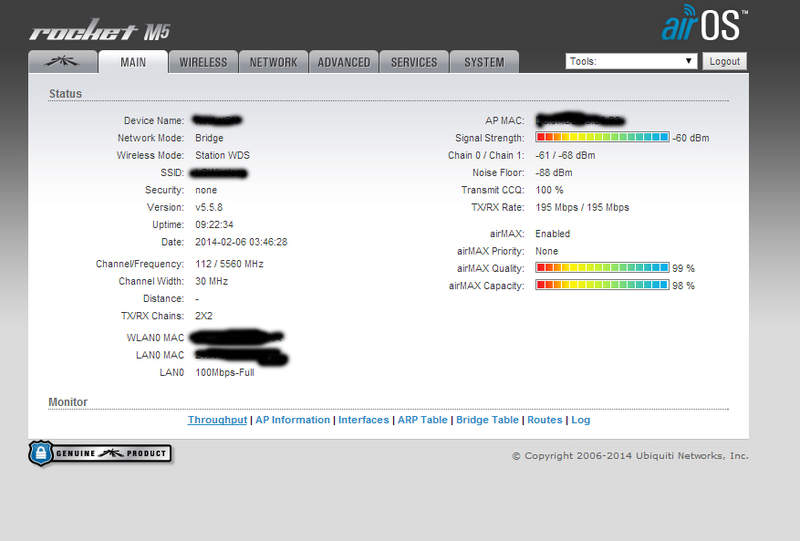Open the Ubiquiti logo airMAX tab
800x541 pixels.
63,62
